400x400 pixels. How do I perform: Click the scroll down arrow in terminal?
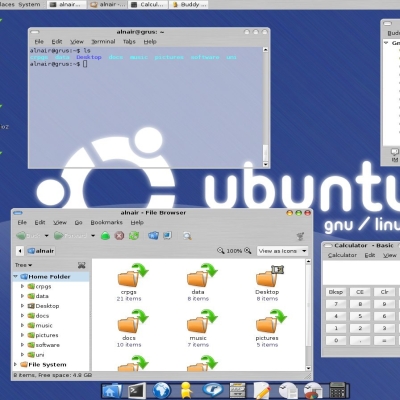pos(265,164)
